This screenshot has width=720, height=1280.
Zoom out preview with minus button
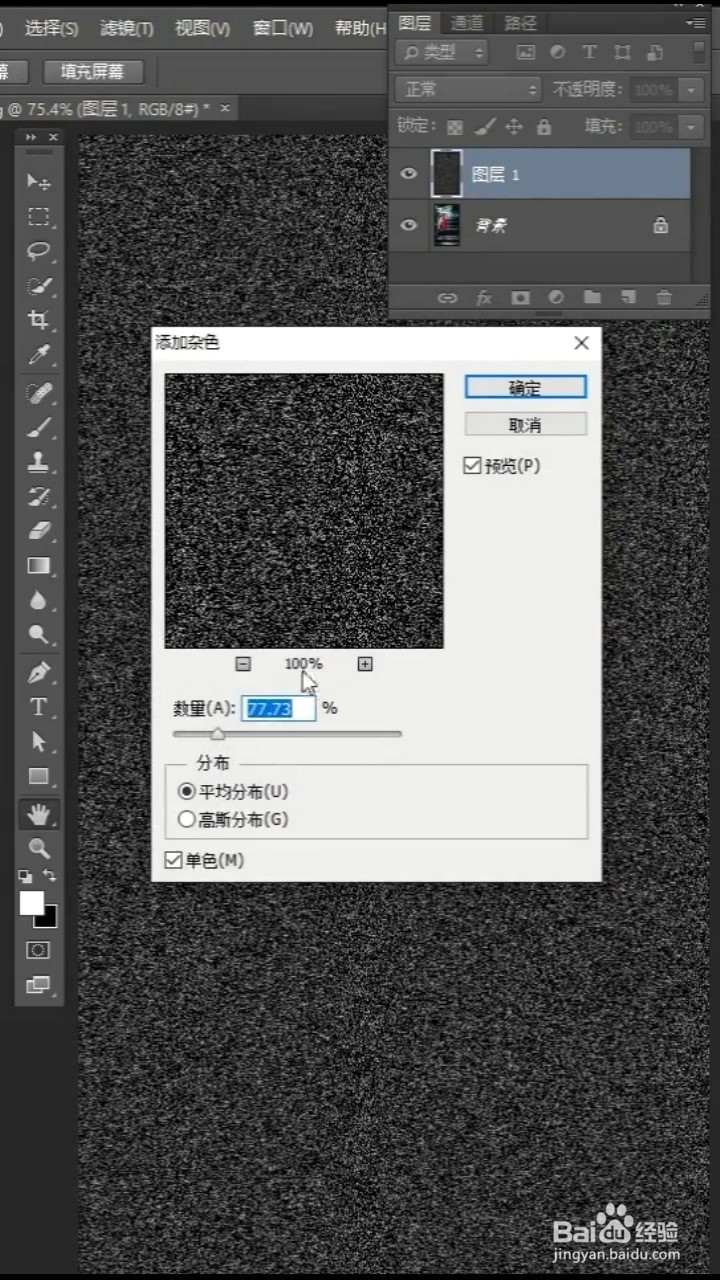click(243, 664)
